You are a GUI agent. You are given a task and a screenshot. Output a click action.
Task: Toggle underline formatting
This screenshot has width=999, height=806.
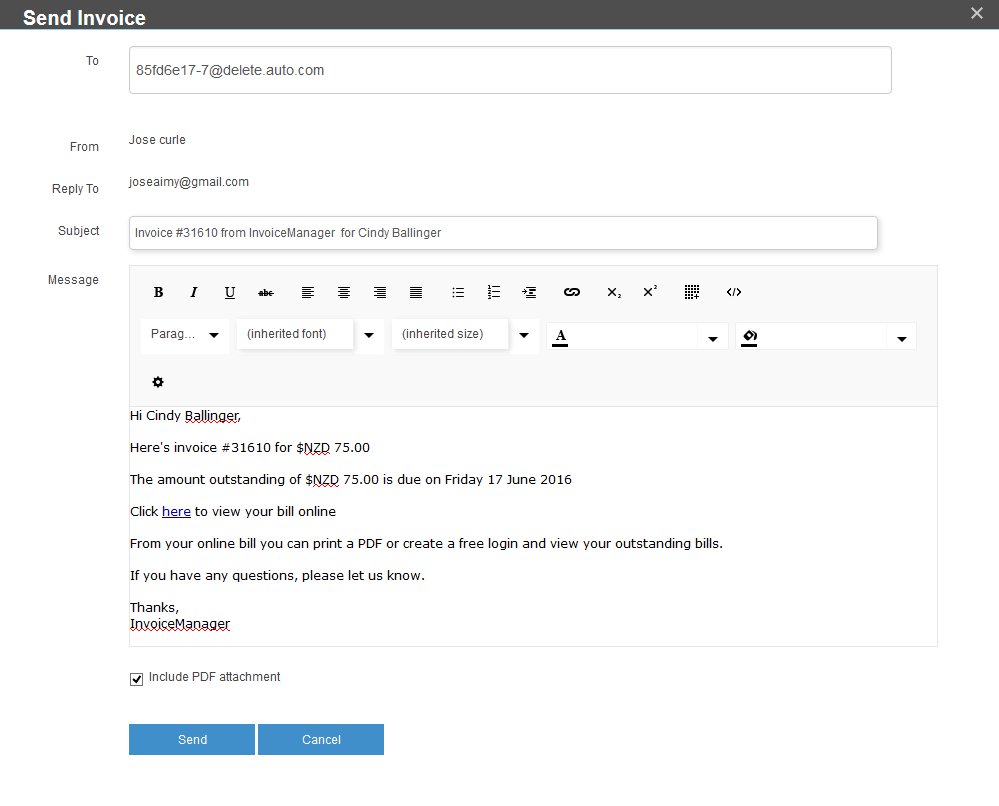pyautogui.click(x=230, y=293)
